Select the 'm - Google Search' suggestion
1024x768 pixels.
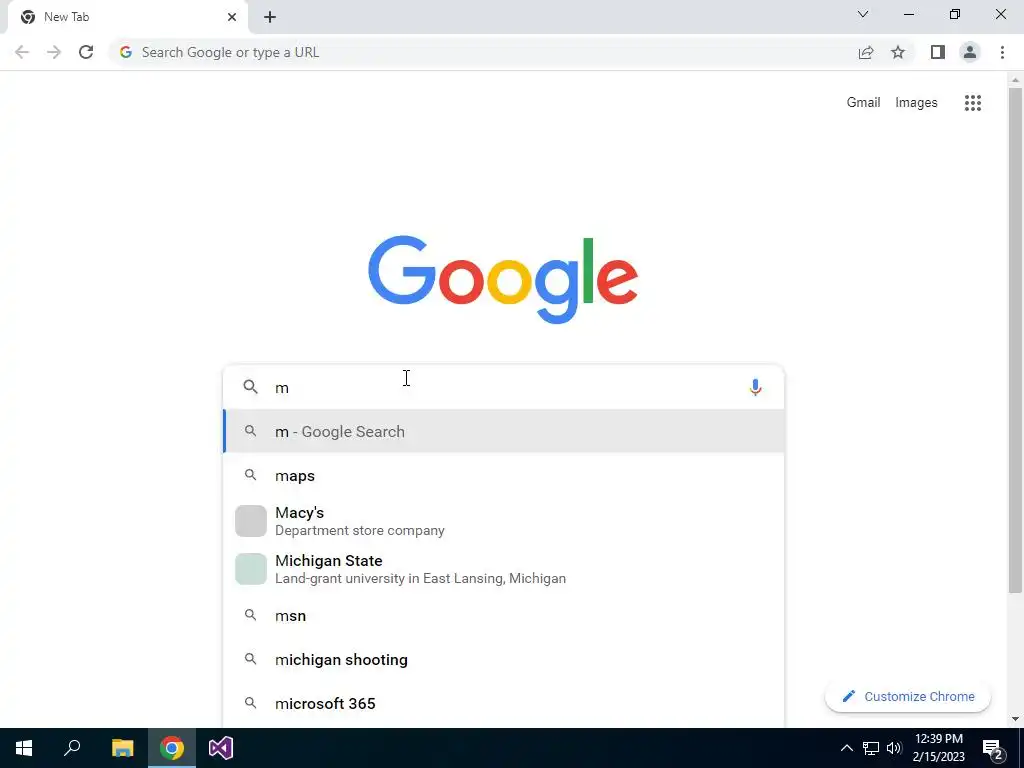click(503, 432)
